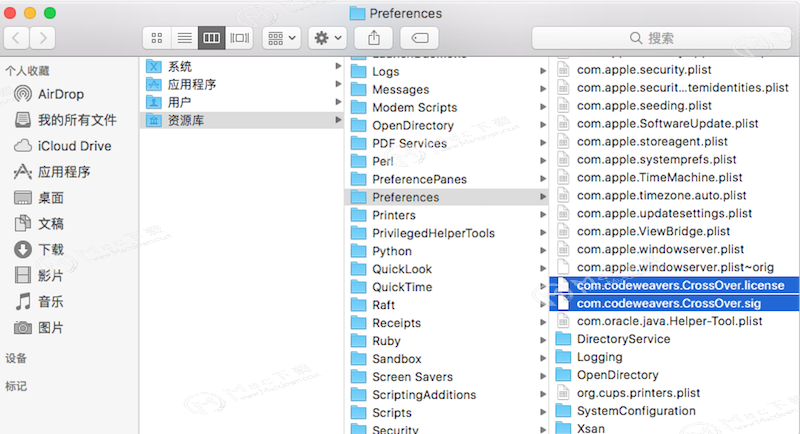
Task: Select the DirectoryService folder
Action: (x=674, y=339)
